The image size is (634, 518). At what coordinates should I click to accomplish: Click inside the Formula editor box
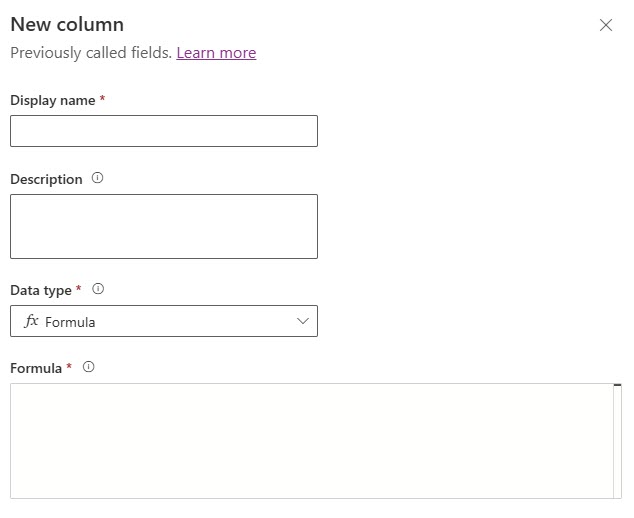pos(310,440)
